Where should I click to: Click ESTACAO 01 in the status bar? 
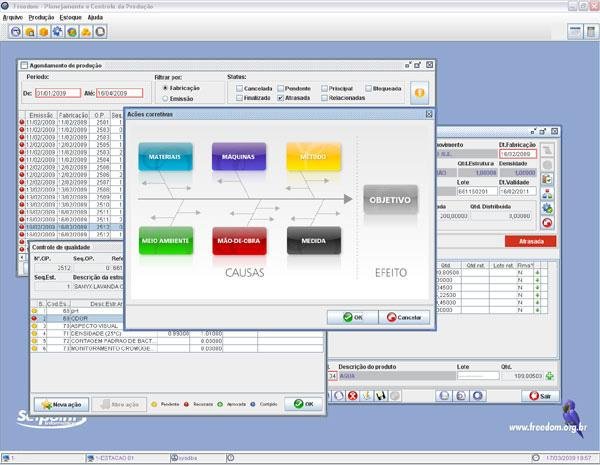click(114, 458)
